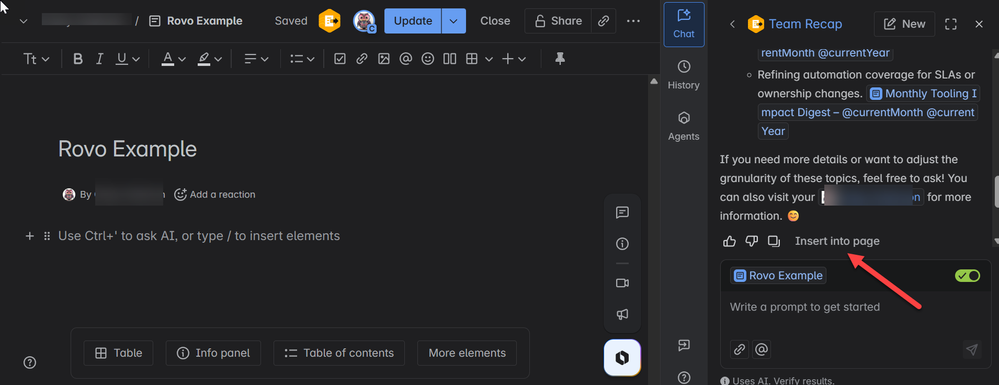The width and height of the screenshot is (999, 385).
Task: Open the Agents tab
Action: click(684, 126)
